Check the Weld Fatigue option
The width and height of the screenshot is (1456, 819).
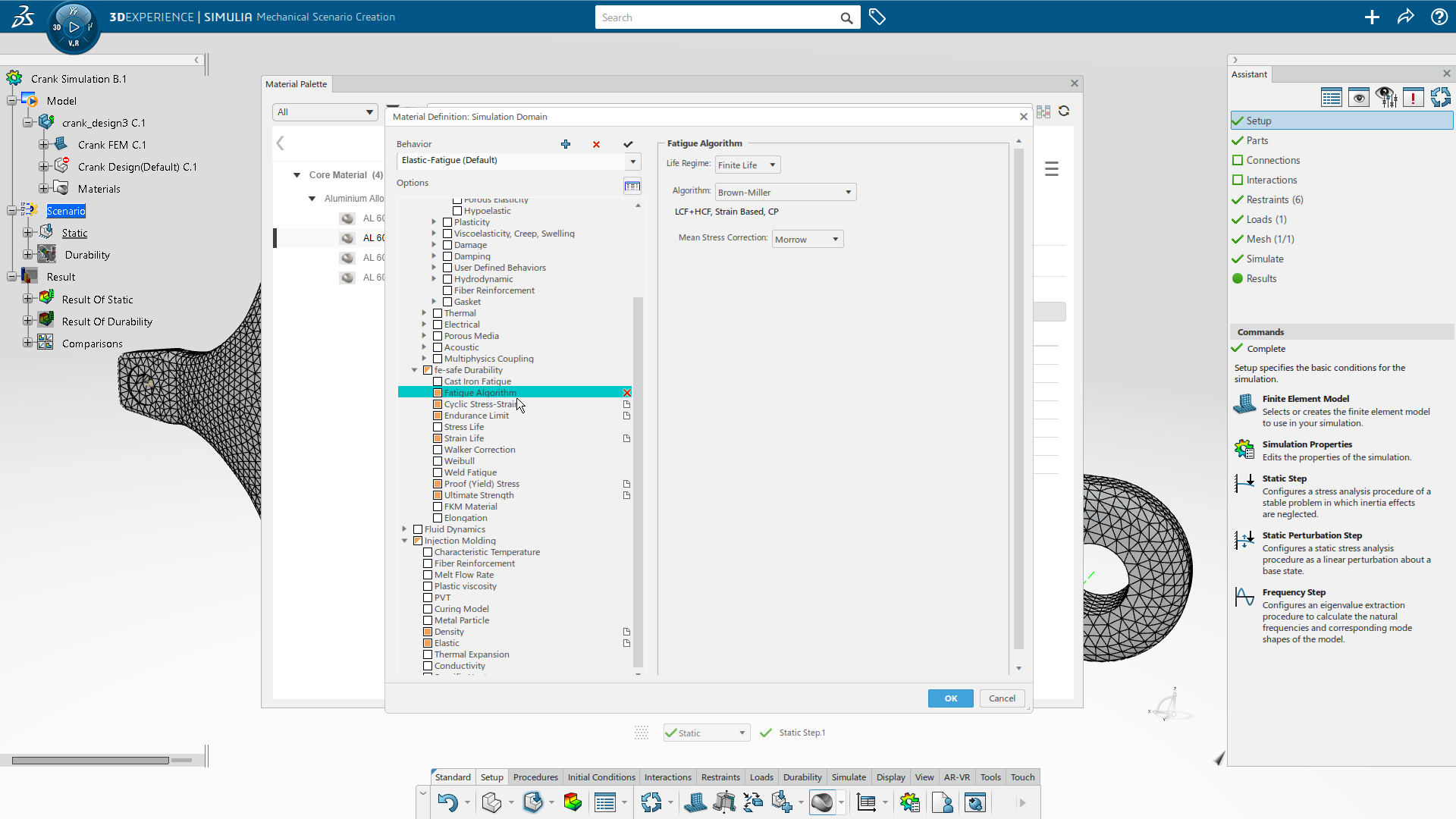(x=438, y=472)
